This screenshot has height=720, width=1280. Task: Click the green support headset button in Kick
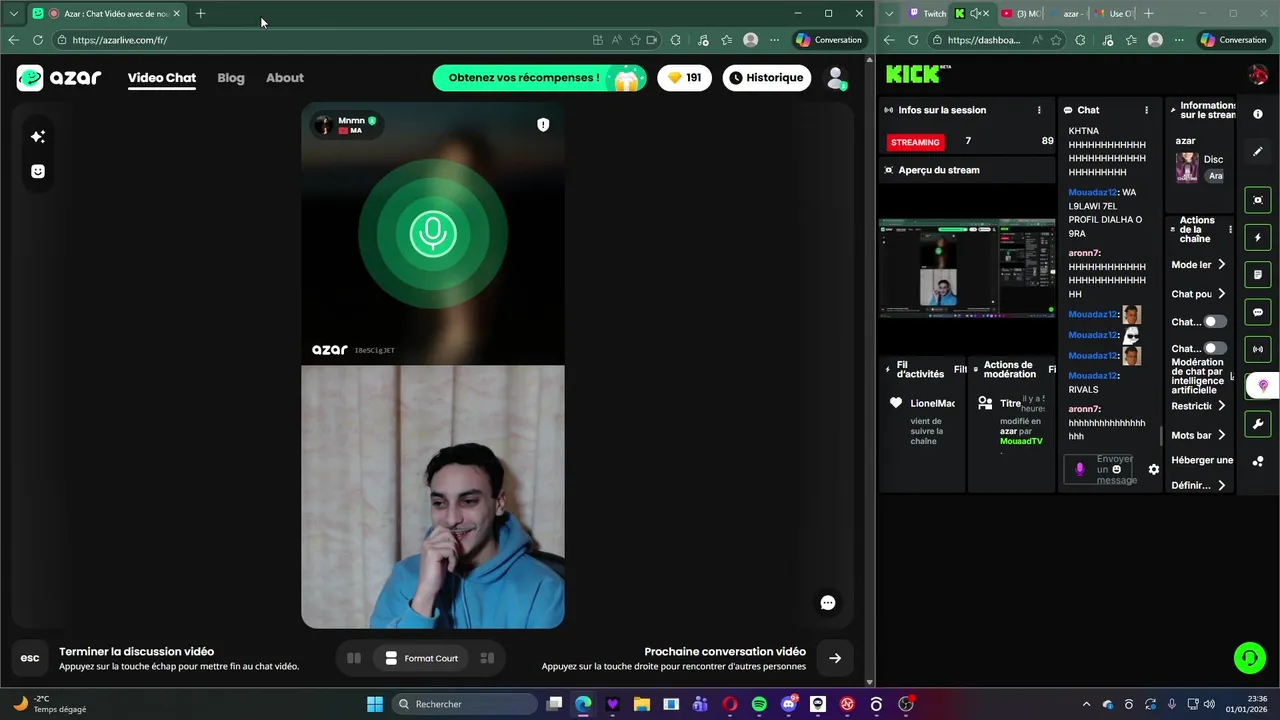1249,658
